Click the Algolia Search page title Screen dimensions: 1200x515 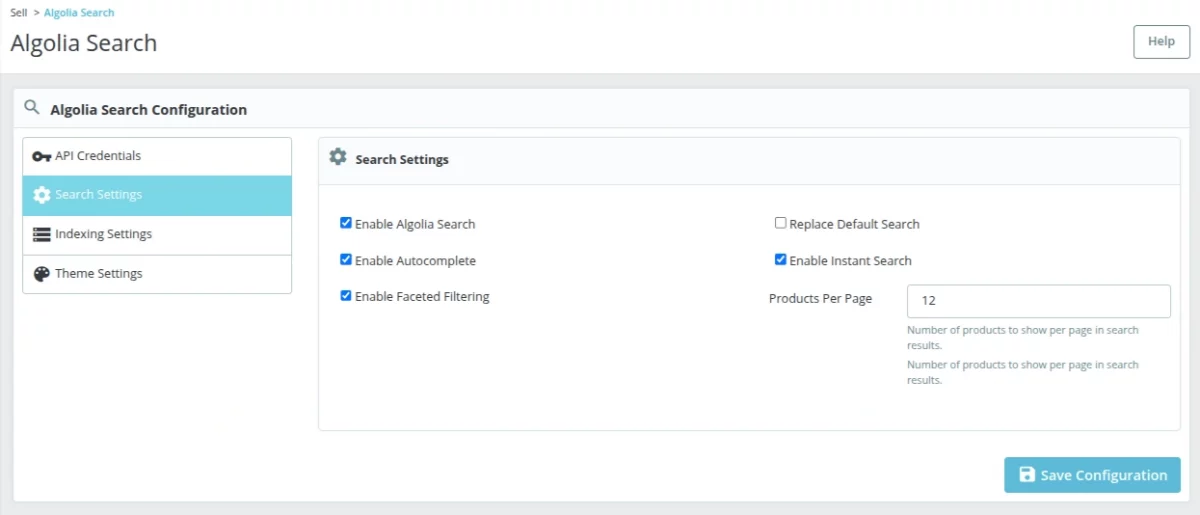pyautogui.click(x=84, y=44)
